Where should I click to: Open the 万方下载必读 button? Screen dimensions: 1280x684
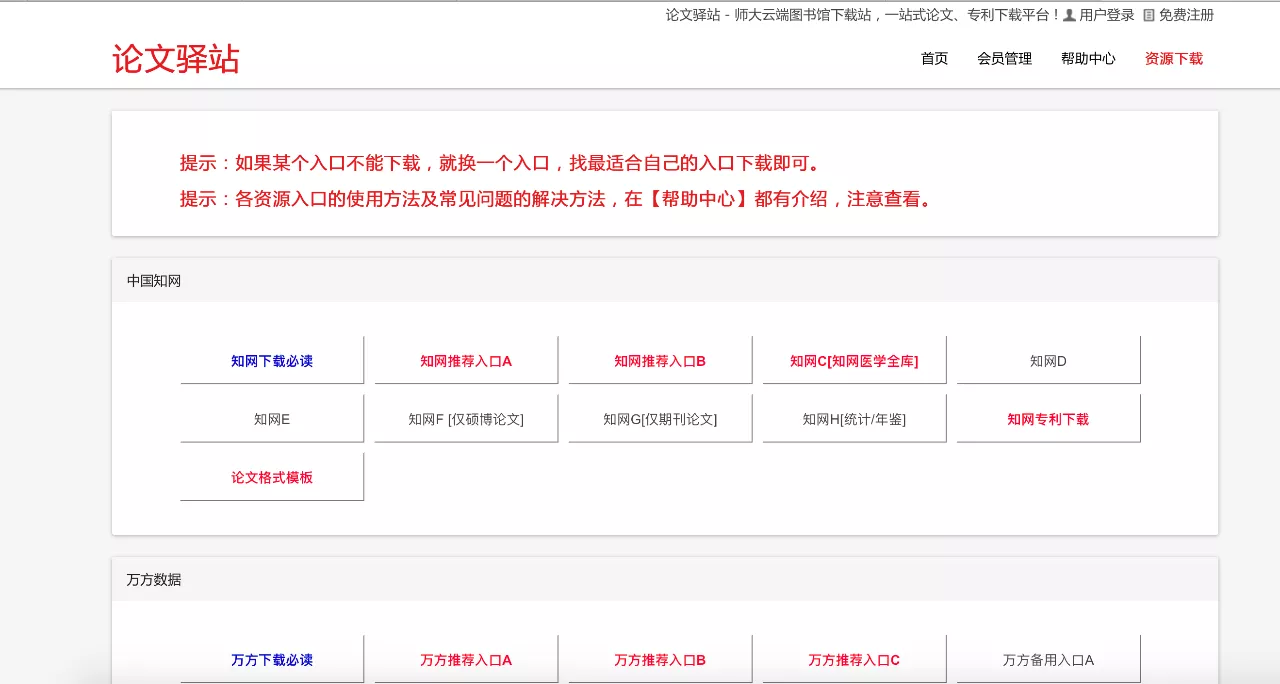[x=272, y=659]
